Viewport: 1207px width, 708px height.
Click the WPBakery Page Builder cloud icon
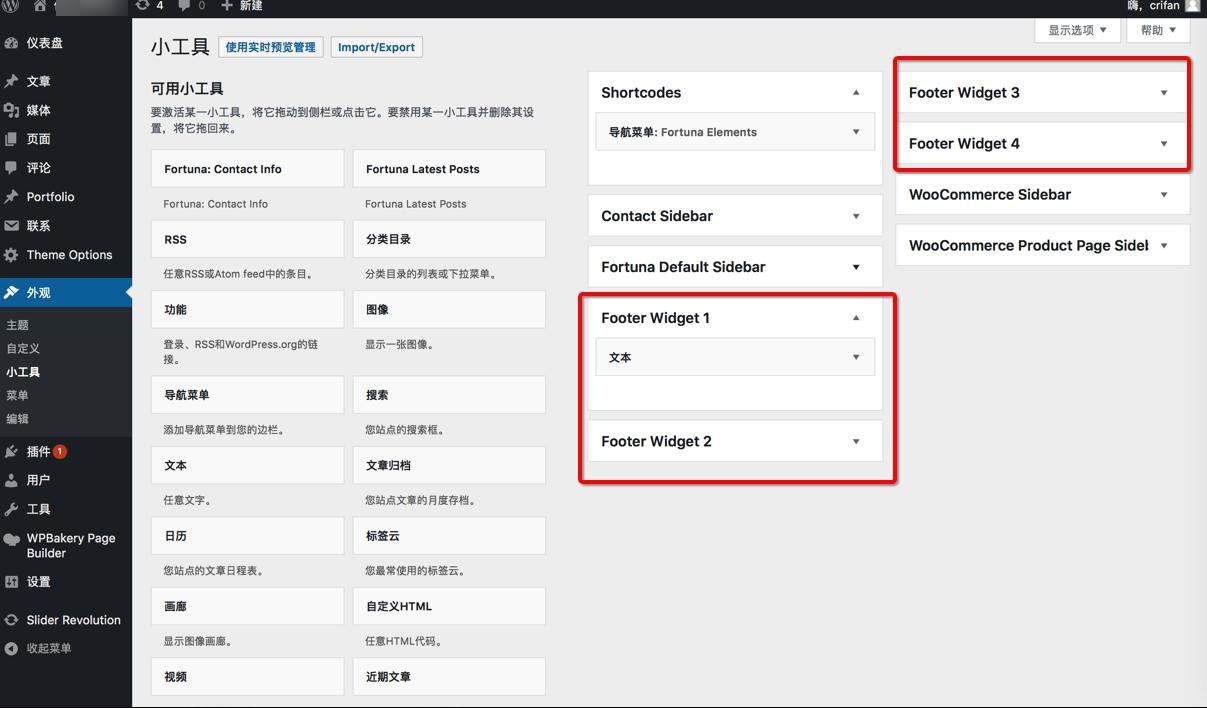(x=12, y=539)
